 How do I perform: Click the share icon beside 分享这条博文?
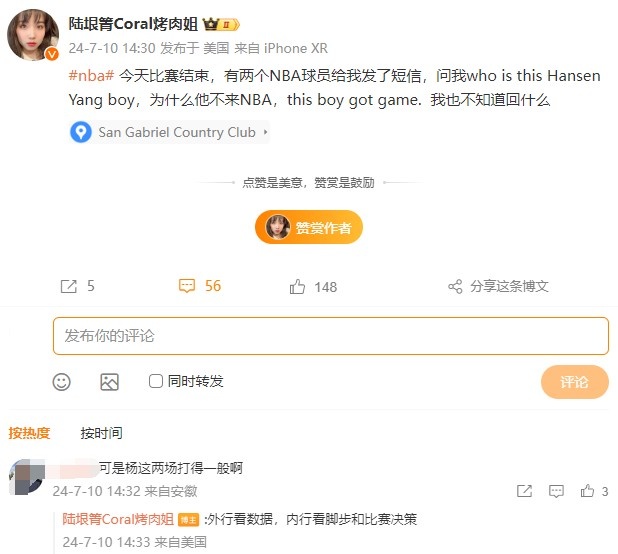click(x=455, y=286)
